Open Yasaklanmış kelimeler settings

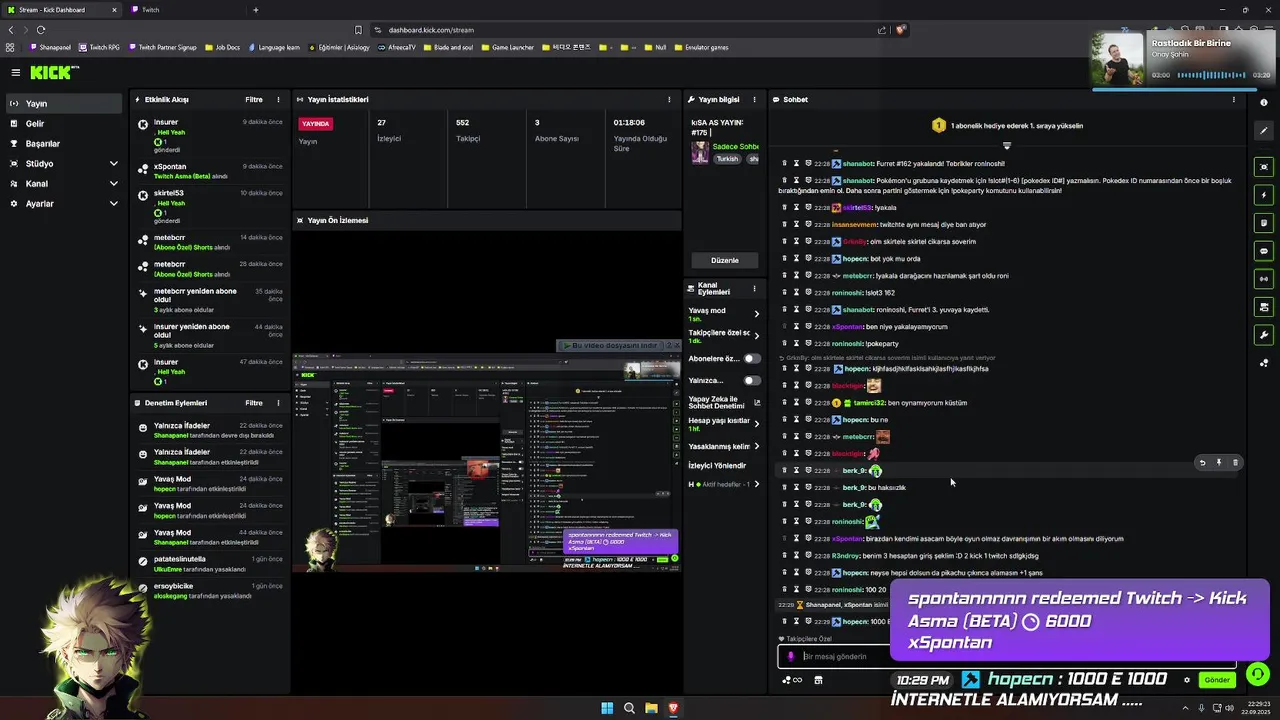pyautogui.click(x=724, y=446)
